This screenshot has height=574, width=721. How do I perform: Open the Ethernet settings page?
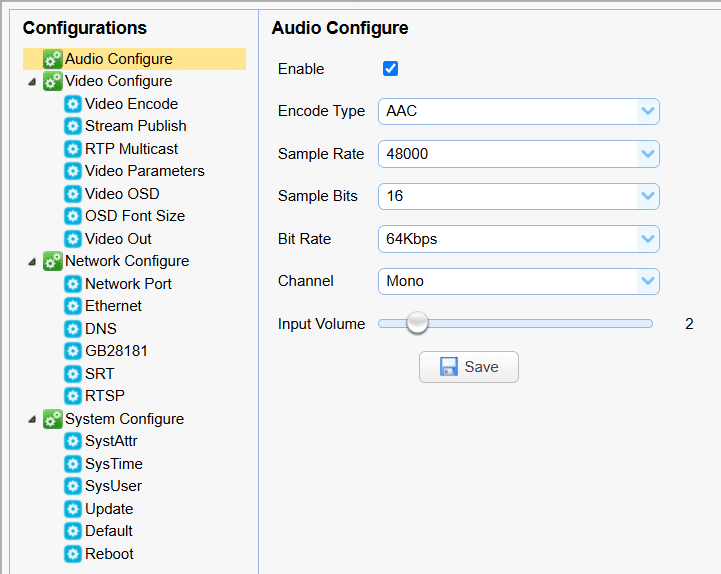(113, 306)
